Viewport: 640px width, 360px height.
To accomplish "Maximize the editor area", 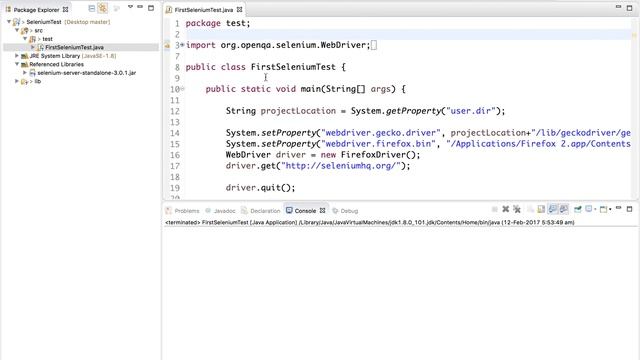I will click(629, 7).
